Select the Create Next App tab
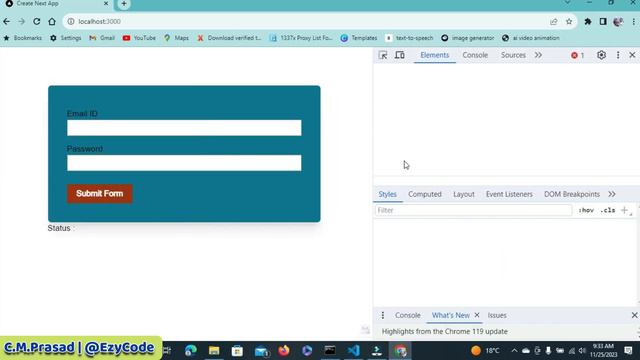640x360 pixels. 56,4
